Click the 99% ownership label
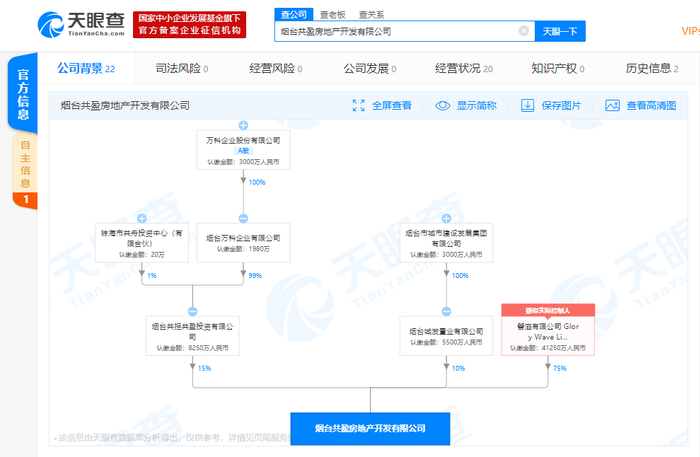This screenshot has height=457, width=700. tap(255, 275)
